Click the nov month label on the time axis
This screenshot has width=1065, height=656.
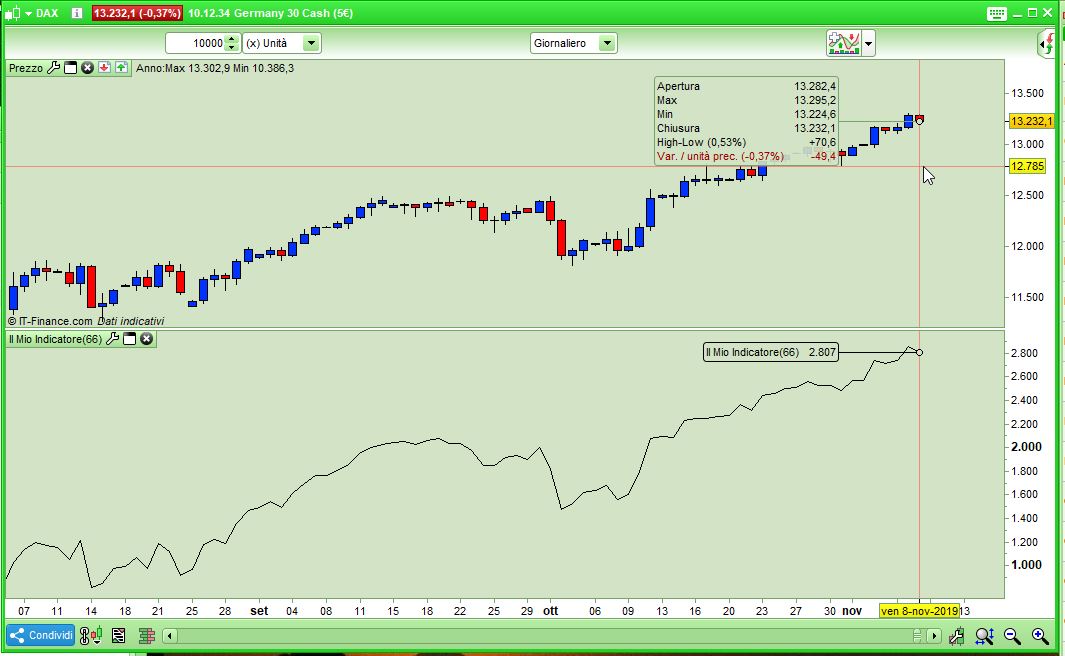tap(852, 611)
